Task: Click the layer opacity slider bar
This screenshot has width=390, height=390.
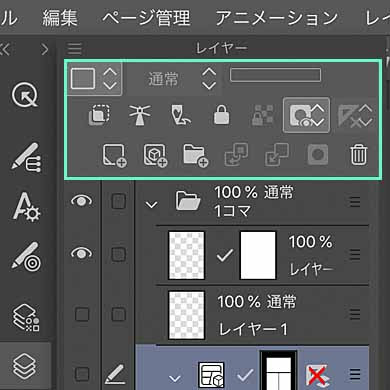Action: tap(275, 75)
